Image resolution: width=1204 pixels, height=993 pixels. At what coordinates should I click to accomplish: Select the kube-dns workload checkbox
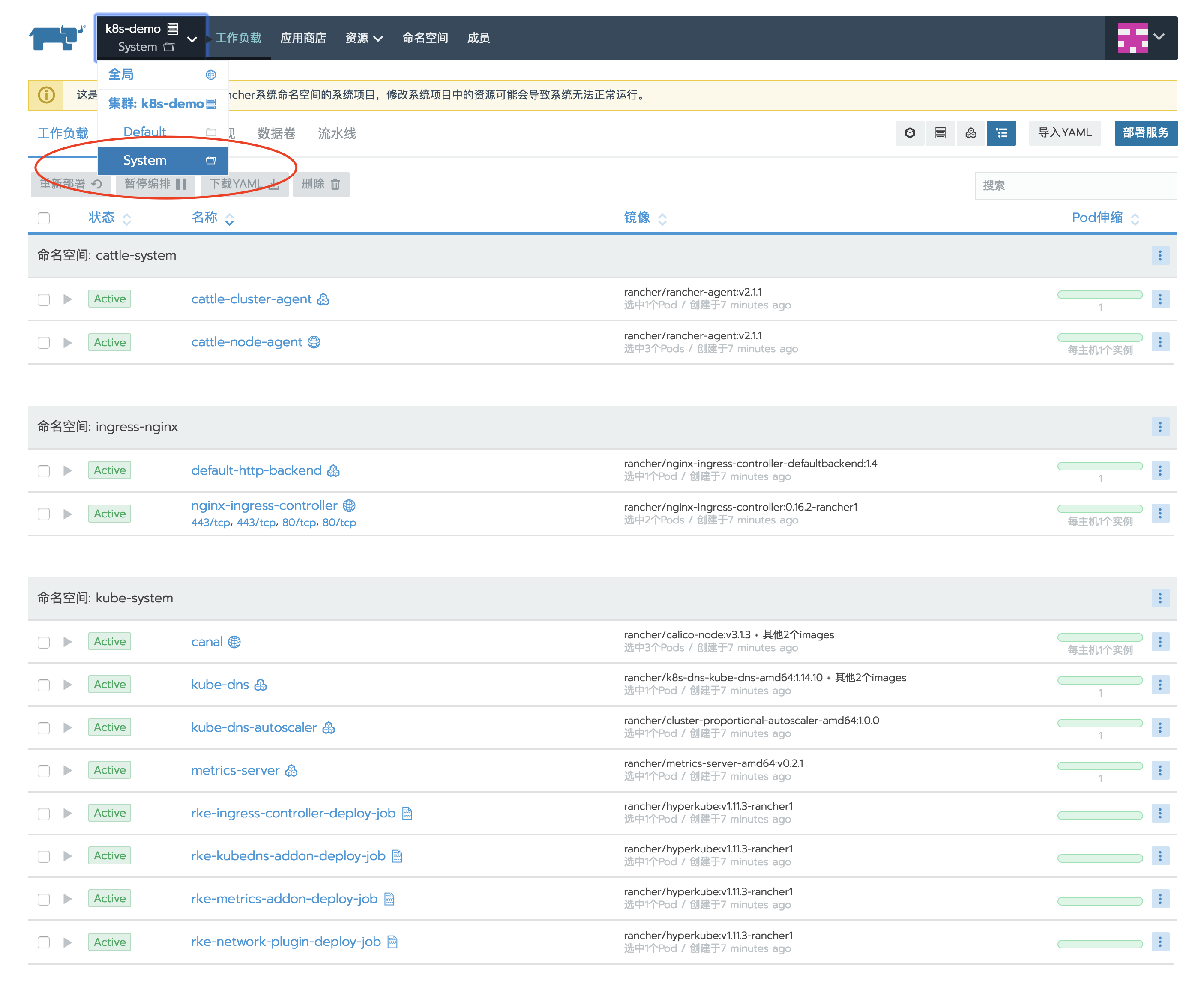(43, 685)
